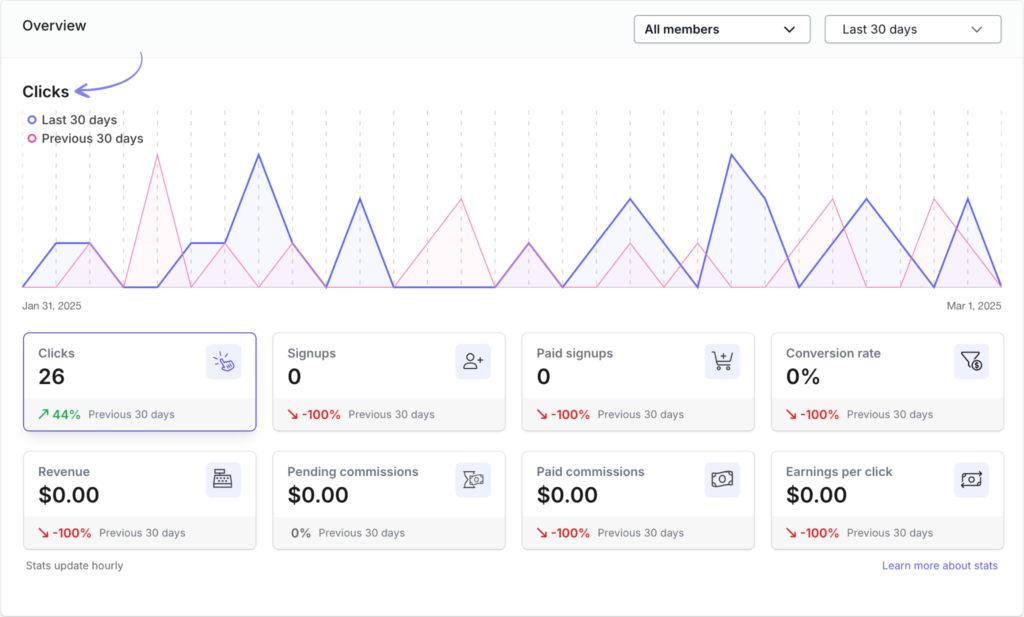Screen dimensions: 1024x617
Task: Click the Signups add-user icon
Action: 473,362
